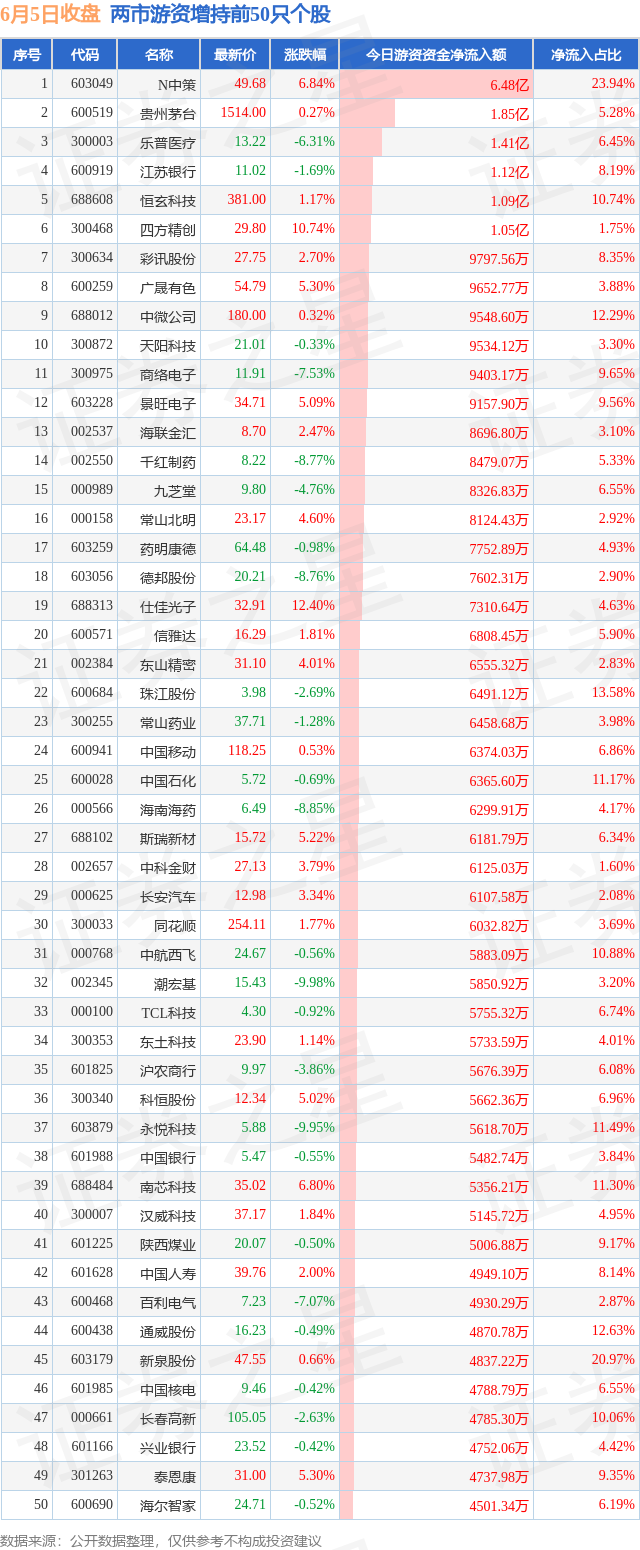
Task: Click stock code 601825
Action: (x=92, y=1070)
